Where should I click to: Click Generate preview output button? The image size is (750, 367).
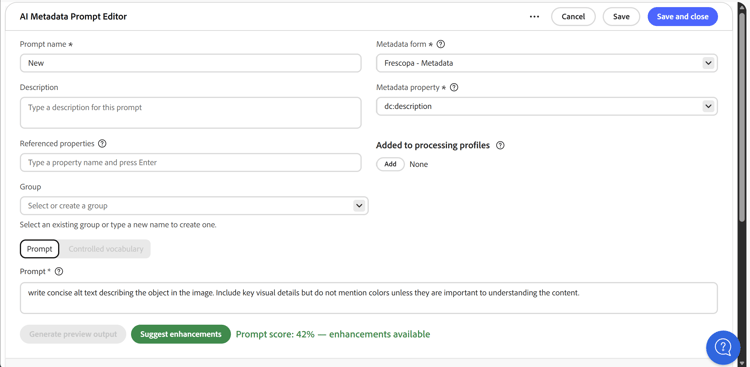[x=73, y=334]
